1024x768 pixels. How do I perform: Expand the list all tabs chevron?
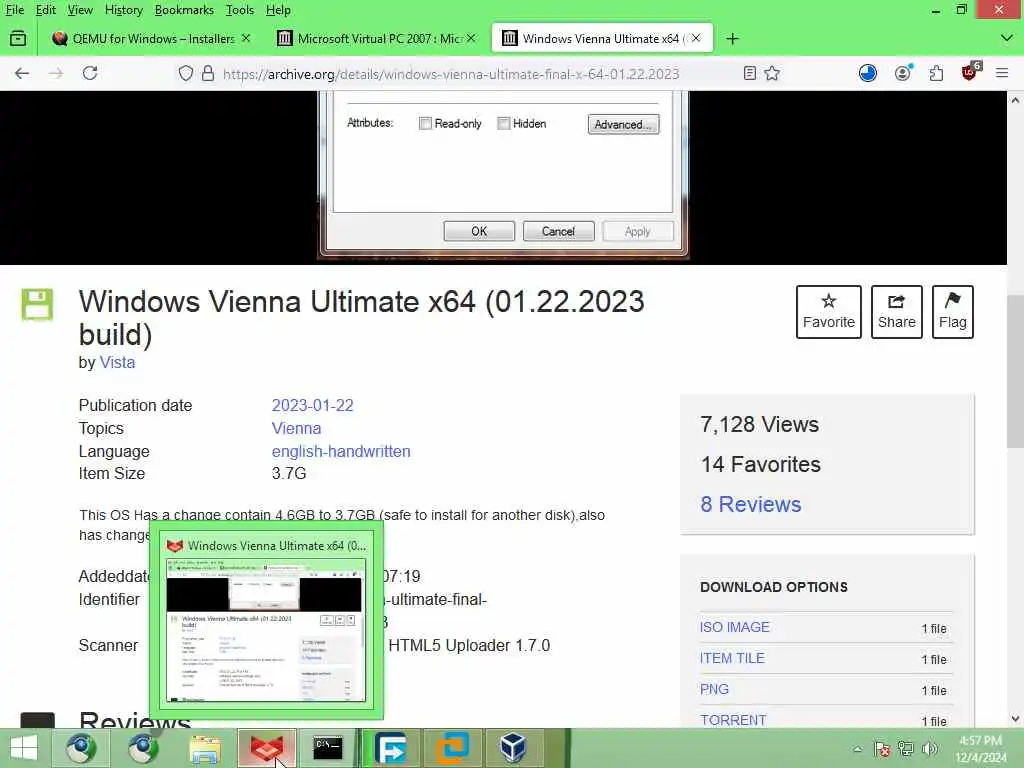click(x=1007, y=39)
